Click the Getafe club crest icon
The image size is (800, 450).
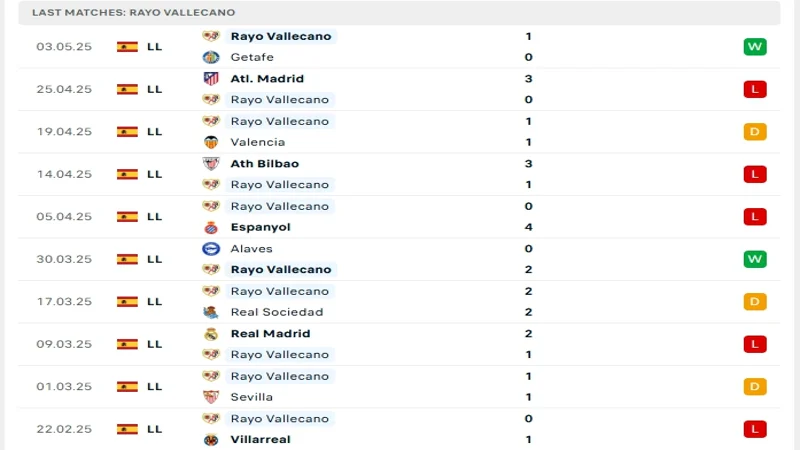point(211,57)
